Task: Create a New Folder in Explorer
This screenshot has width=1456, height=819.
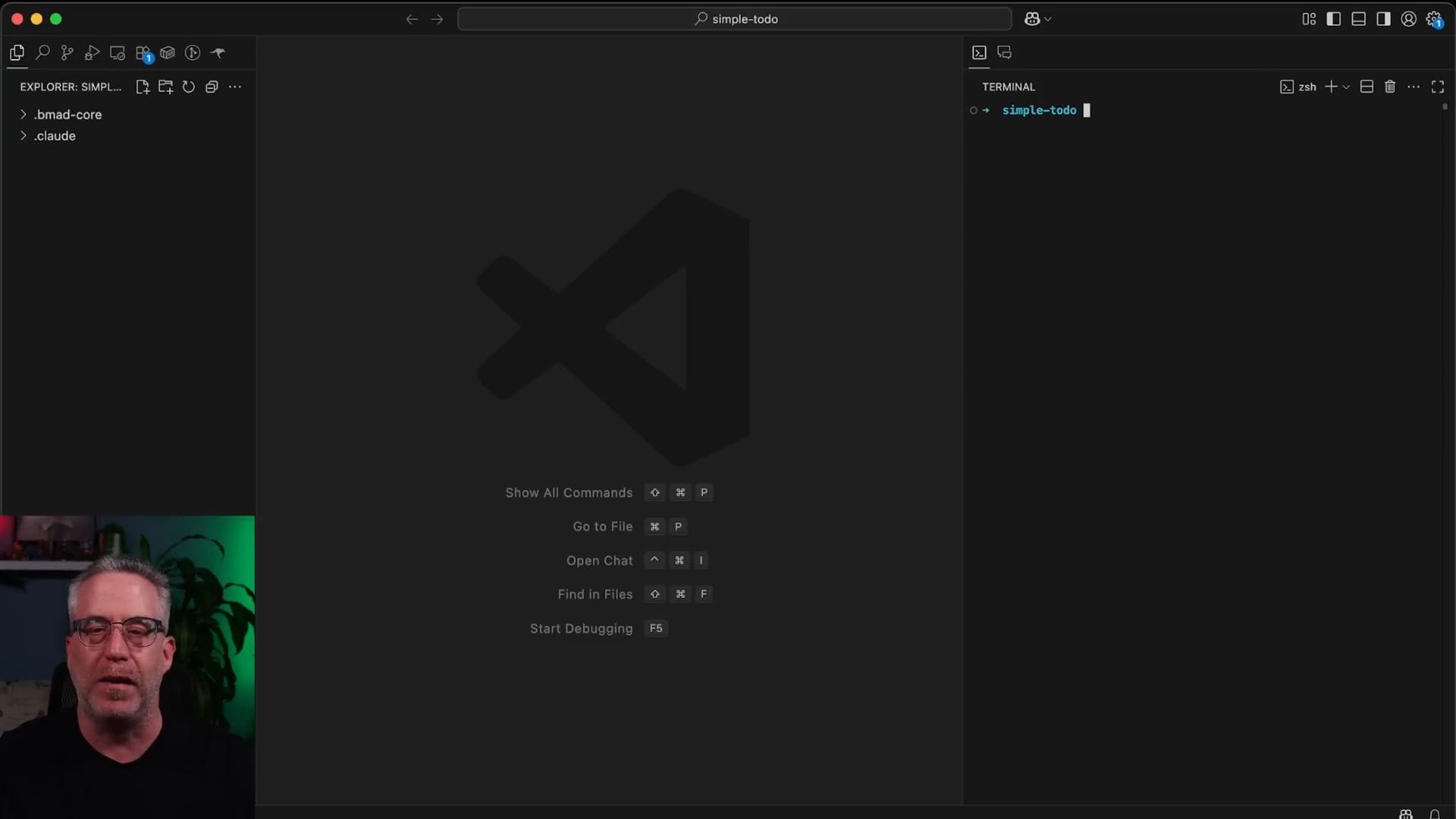Action: (165, 87)
